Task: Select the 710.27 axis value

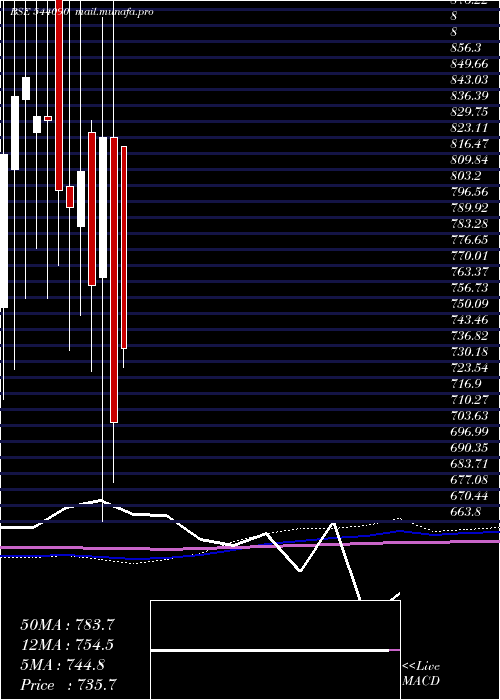Action: (469, 400)
